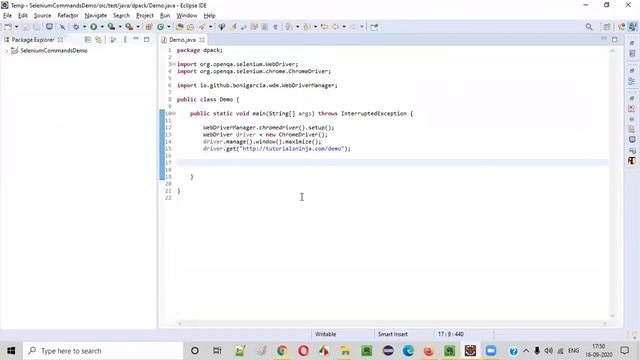Open the Coverage dropdown arrow
This screenshot has width=640, height=360.
coord(120,27)
